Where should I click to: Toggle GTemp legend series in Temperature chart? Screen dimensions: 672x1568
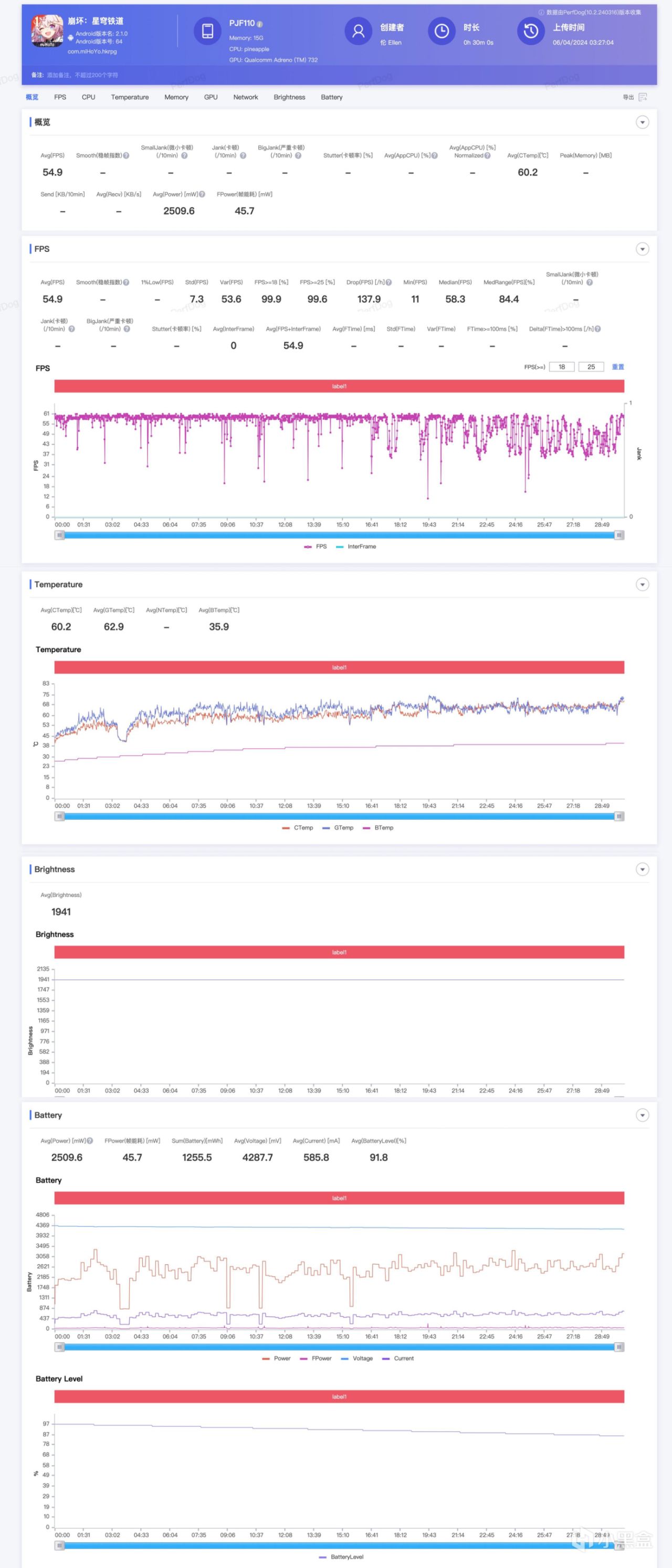coord(338,828)
